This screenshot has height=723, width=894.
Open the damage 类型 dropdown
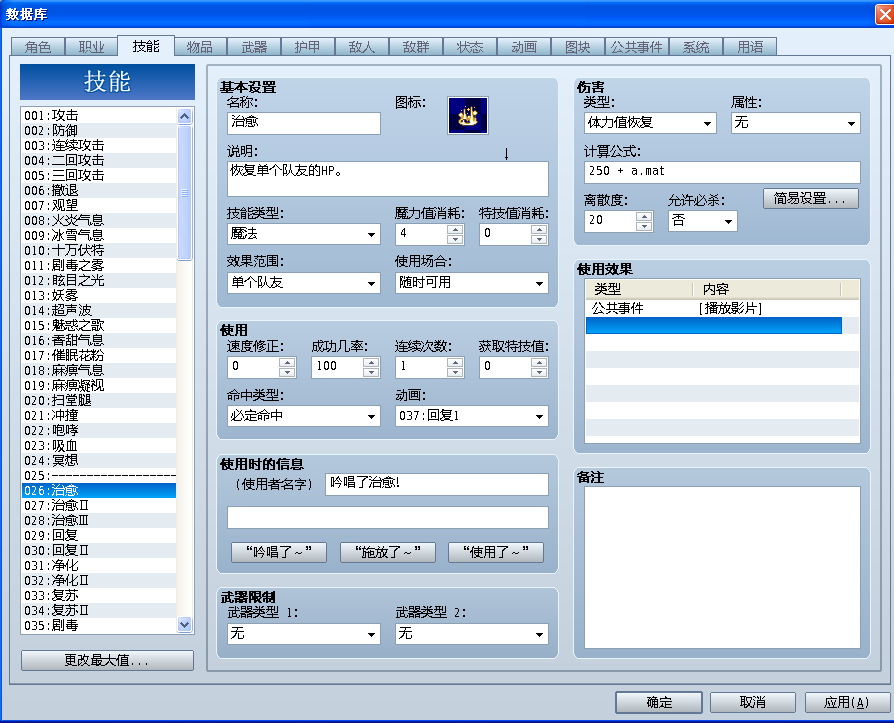coord(650,123)
